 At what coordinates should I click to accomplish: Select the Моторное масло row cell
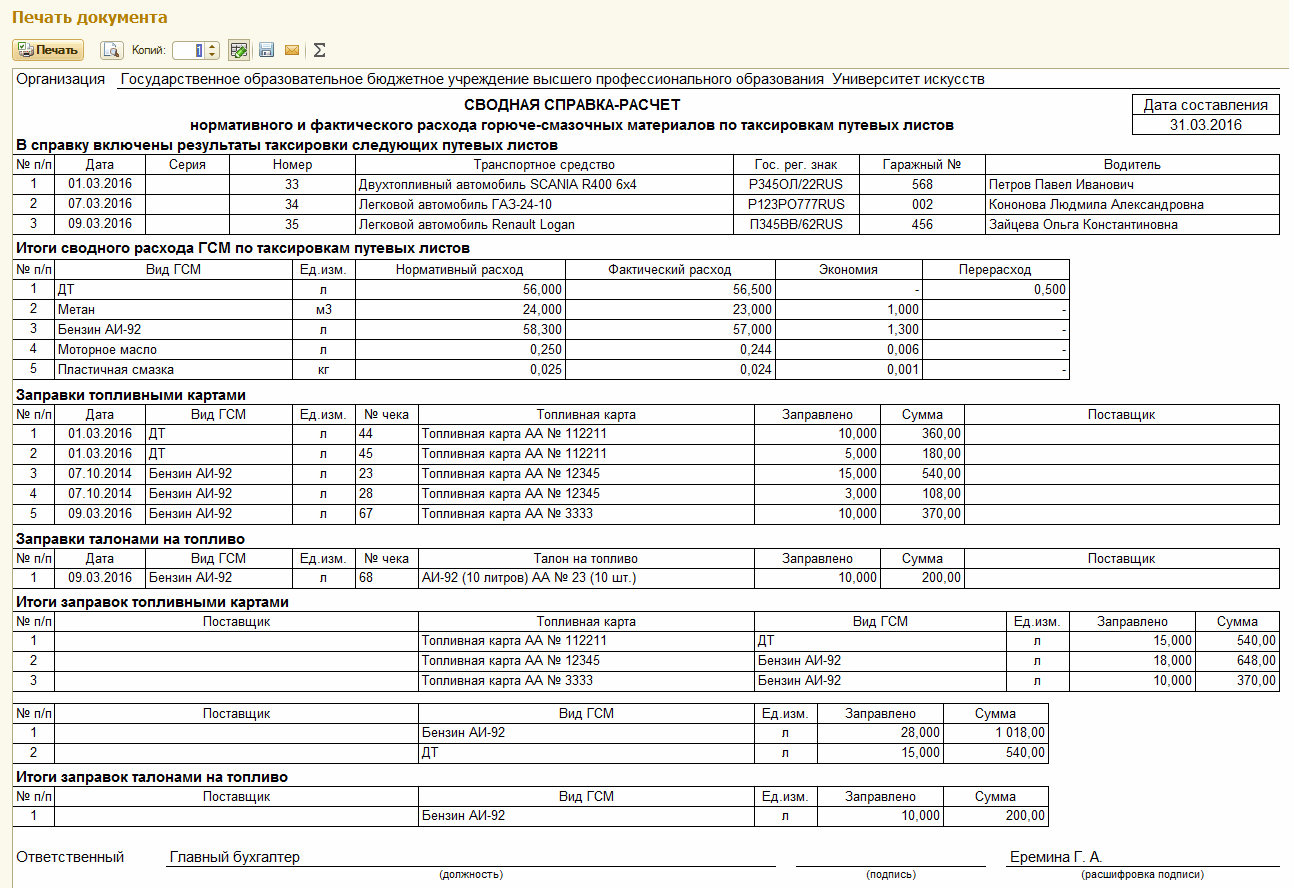click(173, 350)
